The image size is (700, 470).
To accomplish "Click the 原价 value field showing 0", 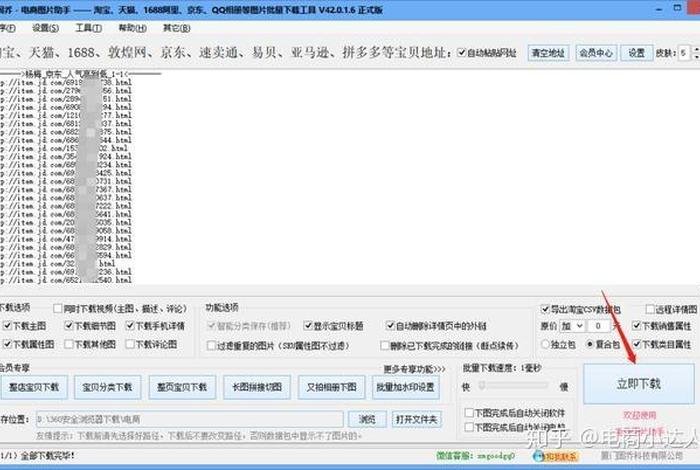I will click(x=598, y=326).
